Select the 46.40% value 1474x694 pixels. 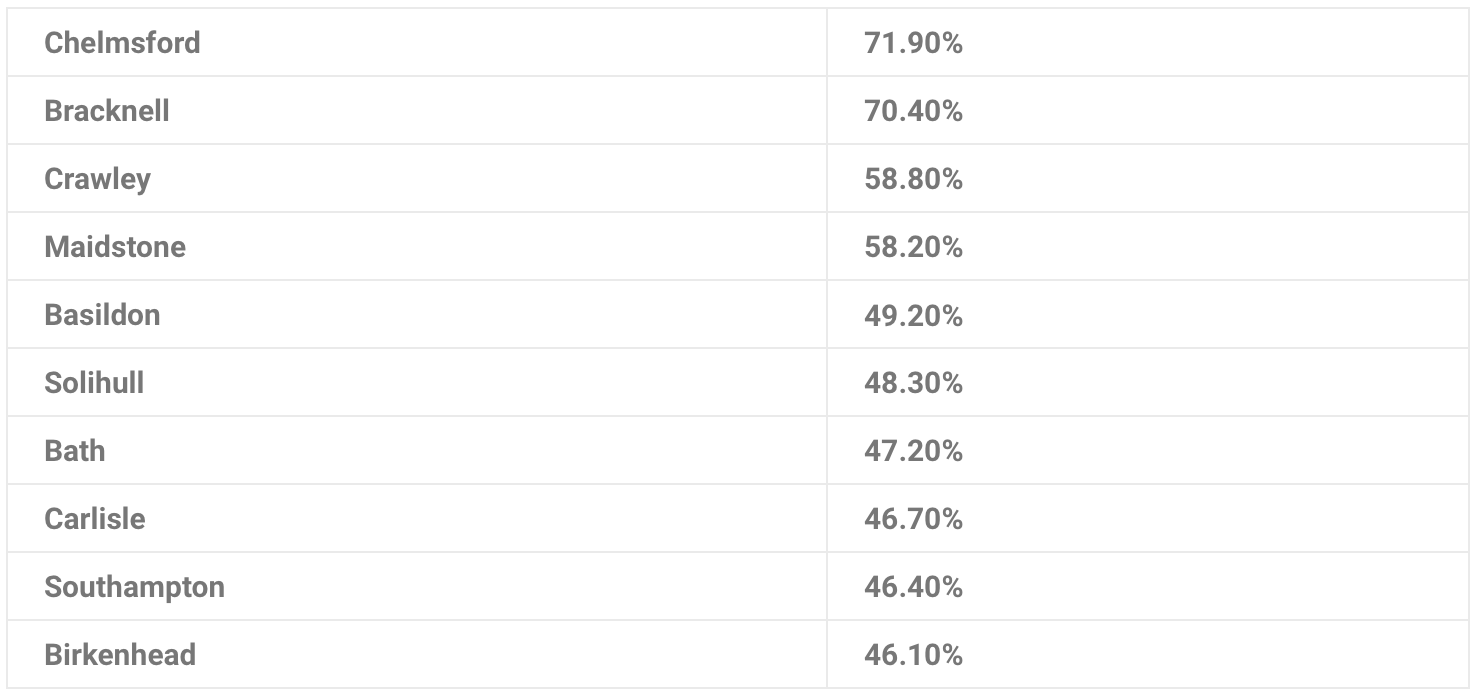[x=913, y=587]
